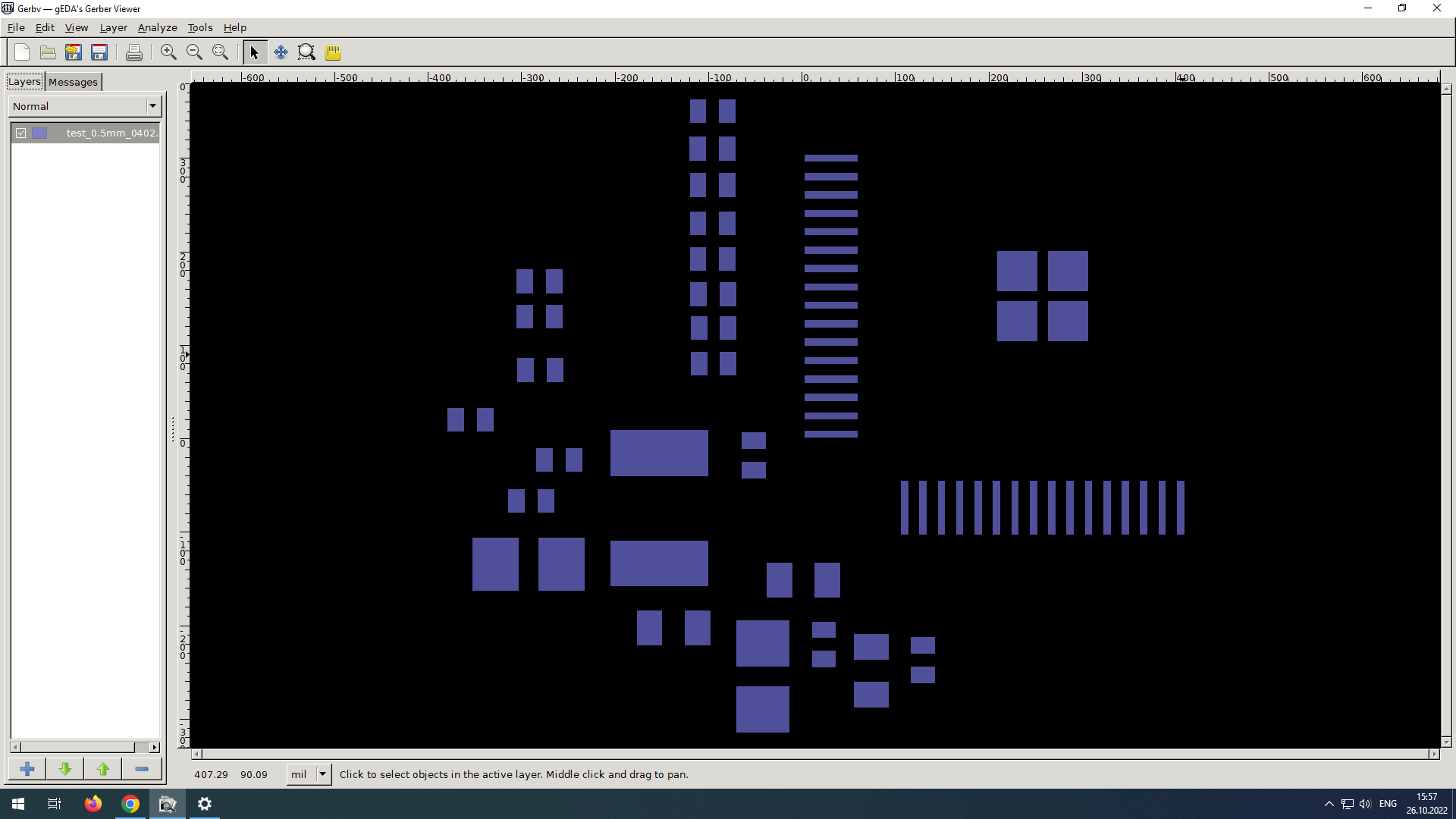
Task: Click the Revert layers toolbar icon
Action: (x=74, y=52)
